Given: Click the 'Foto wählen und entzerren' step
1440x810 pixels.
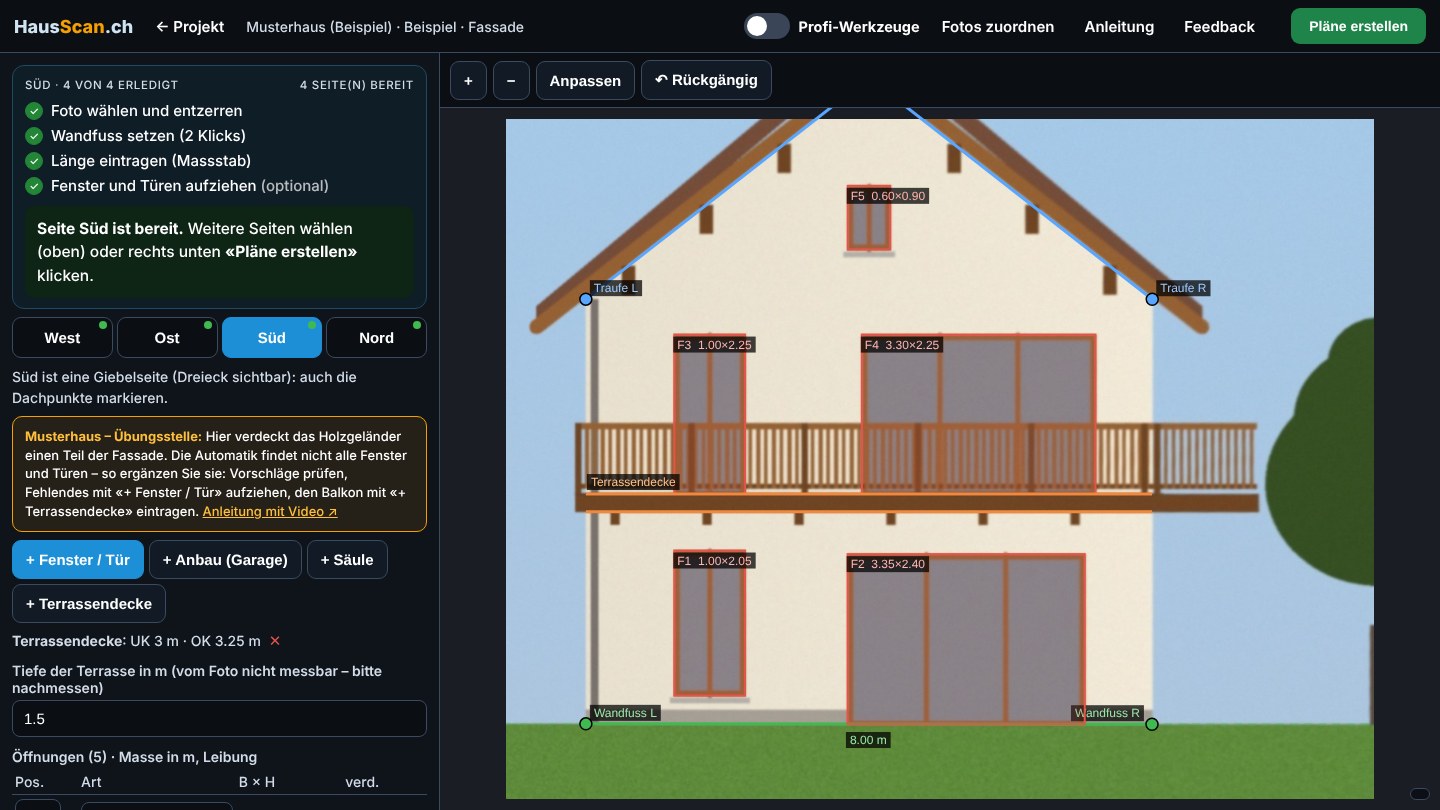Looking at the screenshot, I should pos(146,111).
